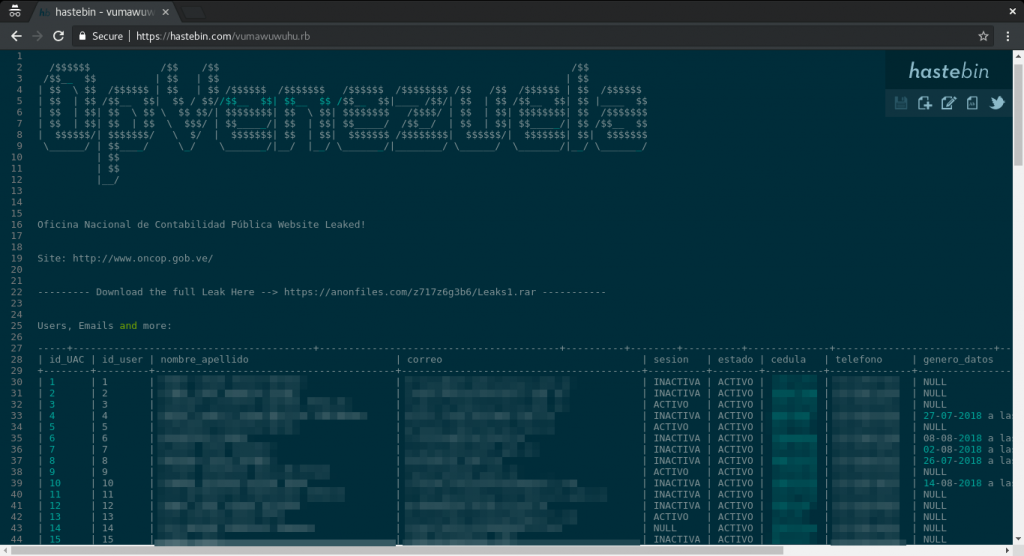Click horizontal scrollbar right arrow
The width and height of the screenshot is (1024, 556).
[1008, 551]
